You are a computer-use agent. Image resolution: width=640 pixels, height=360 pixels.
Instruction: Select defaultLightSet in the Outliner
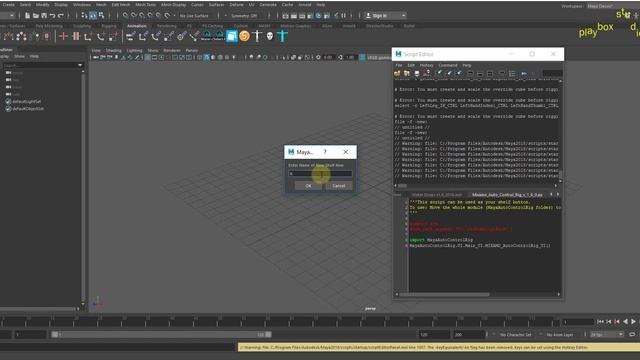click(x=26, y=101)
